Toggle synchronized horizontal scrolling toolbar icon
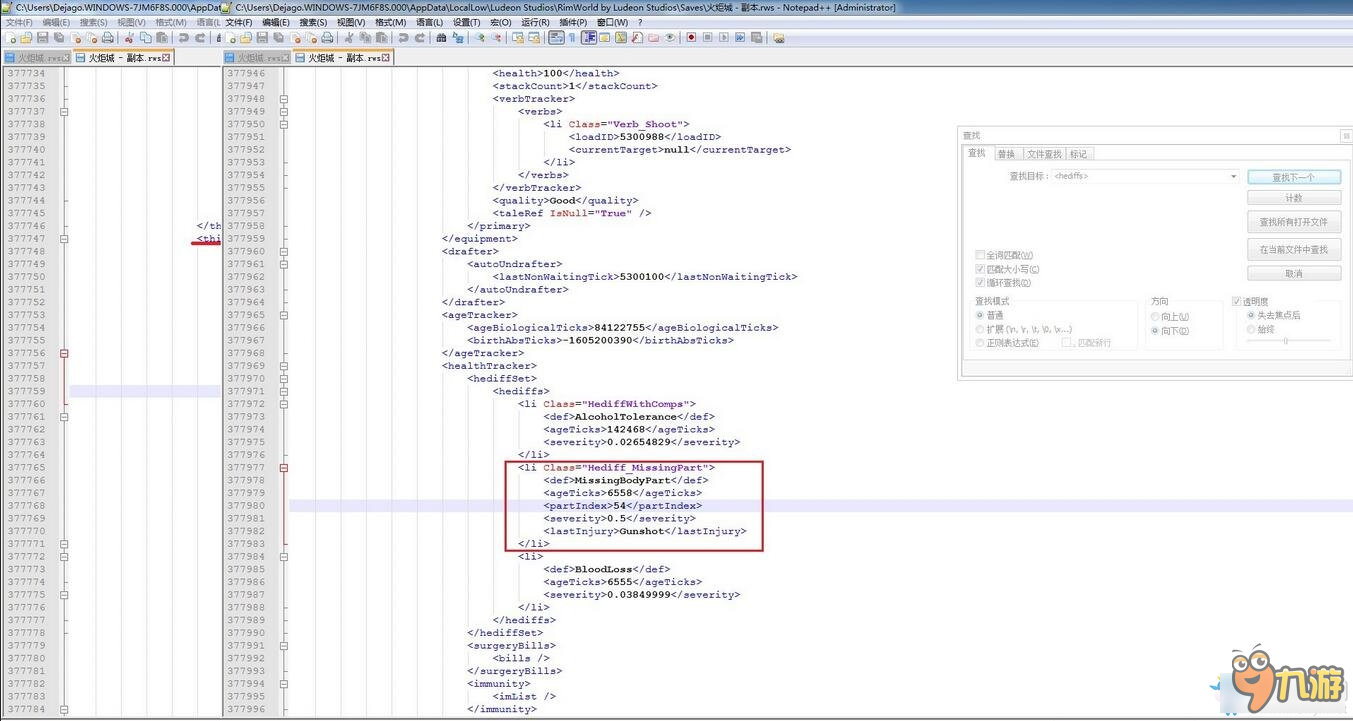The width and height of the screenshot is (1353, 721). pyautogui.click(x=534, y=38)
